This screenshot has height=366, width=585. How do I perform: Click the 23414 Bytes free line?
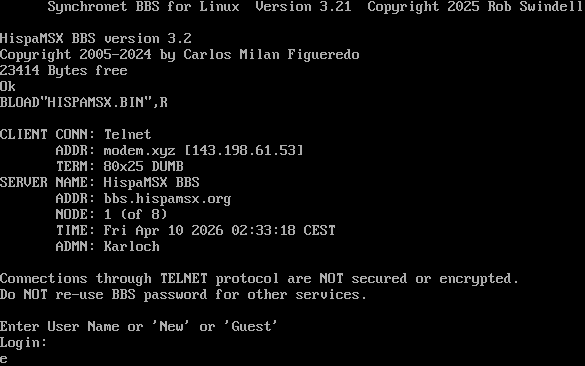[x=64, y=71]
